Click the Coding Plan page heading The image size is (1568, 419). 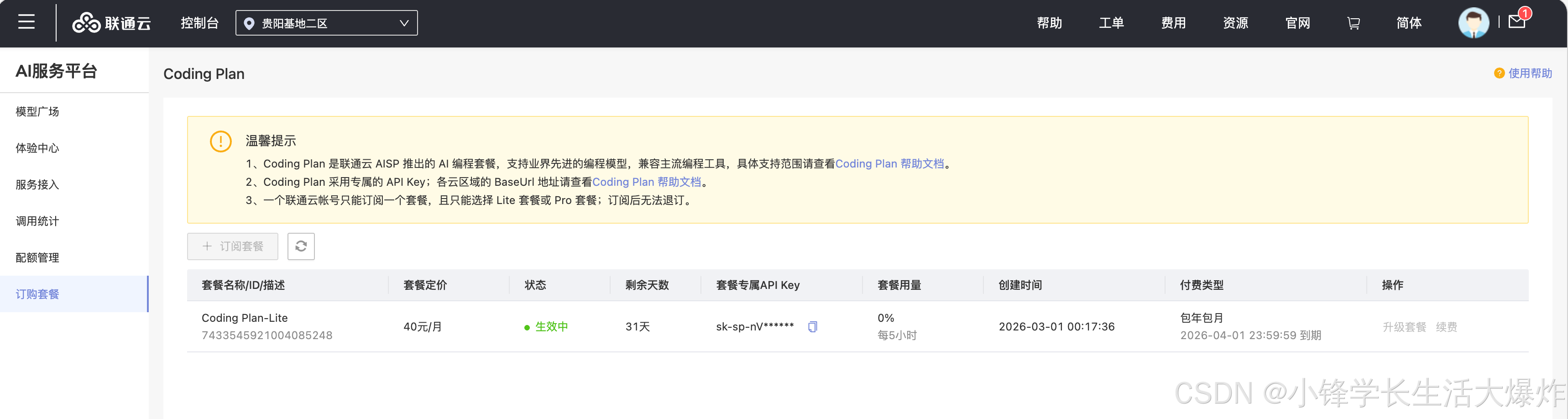[204, 73]
